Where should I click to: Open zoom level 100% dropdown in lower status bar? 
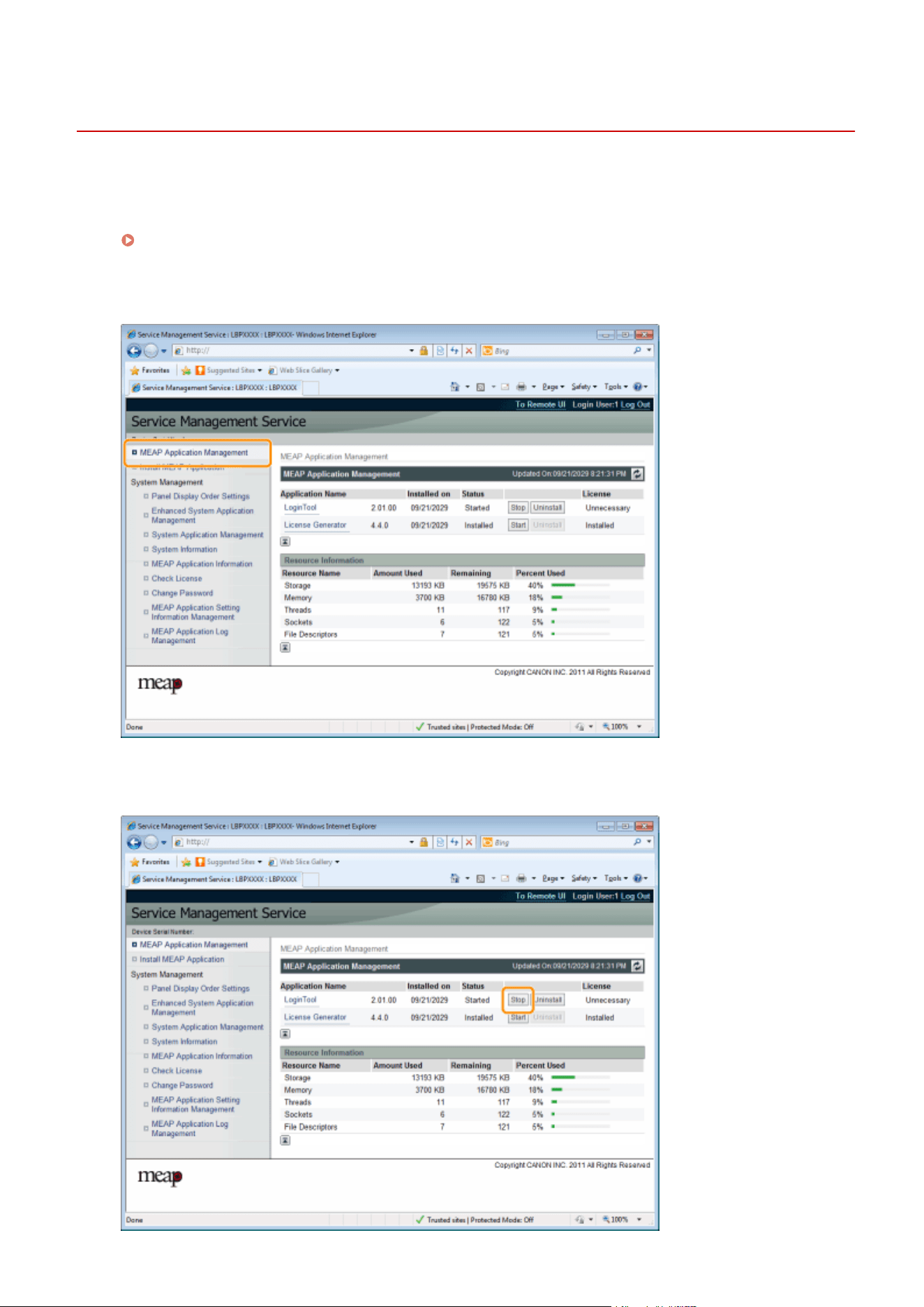[639, 1220]
